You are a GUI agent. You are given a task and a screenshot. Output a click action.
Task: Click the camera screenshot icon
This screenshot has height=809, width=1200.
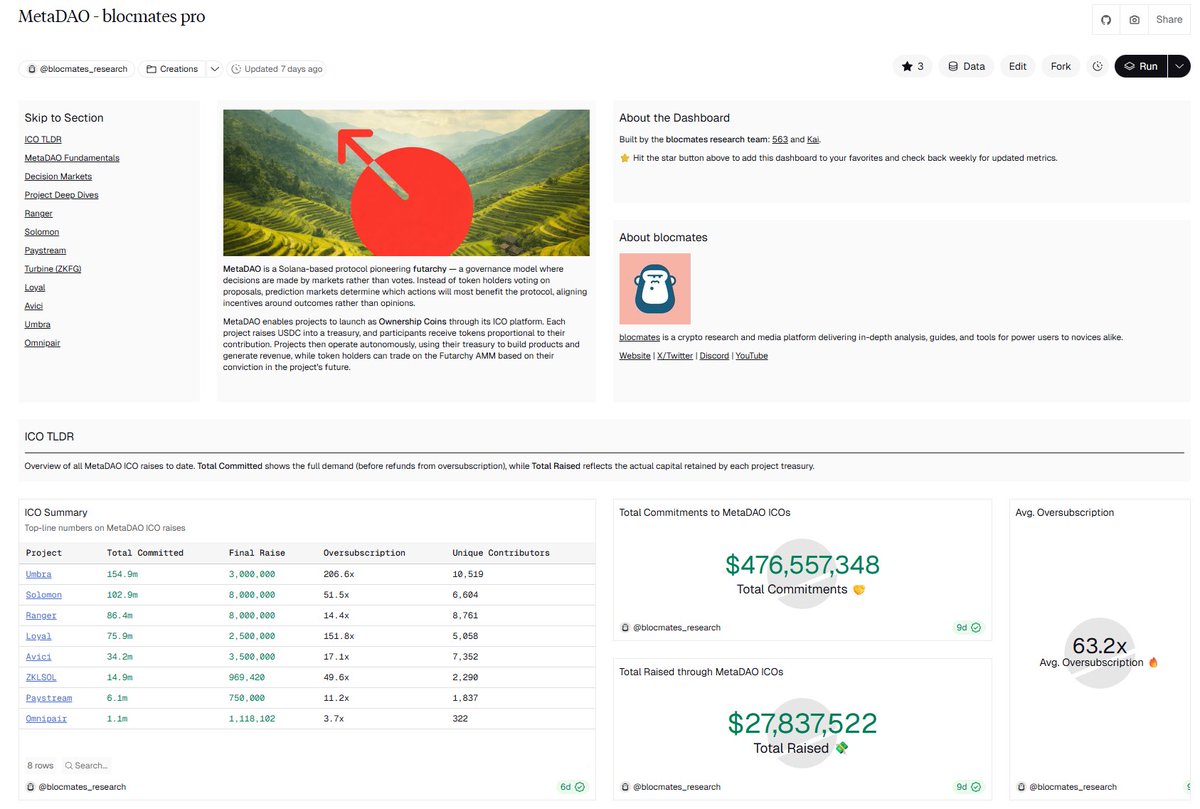pyautogui.click(x=1134, y=20)
